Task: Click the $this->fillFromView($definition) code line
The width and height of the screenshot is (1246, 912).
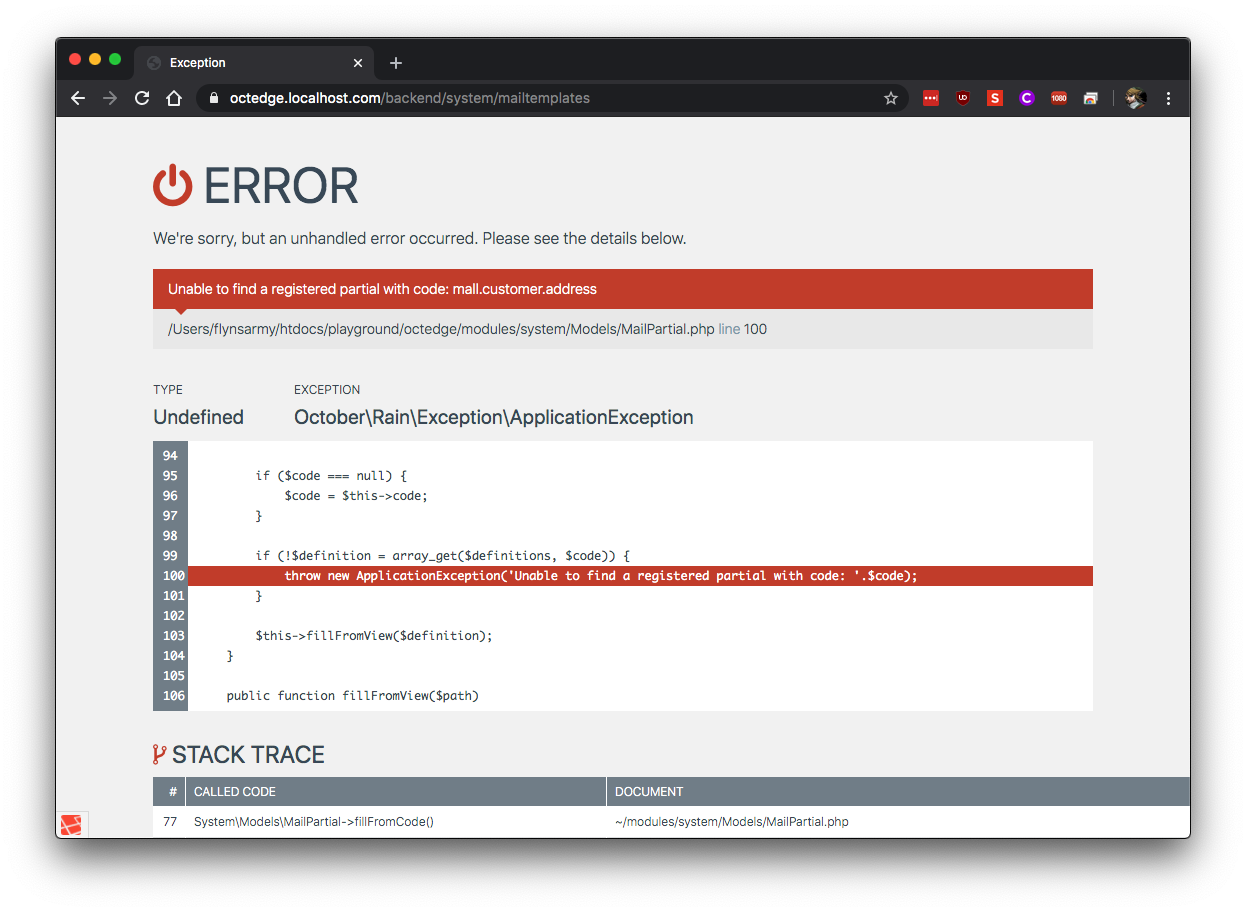Action: (x=374, y=636)
